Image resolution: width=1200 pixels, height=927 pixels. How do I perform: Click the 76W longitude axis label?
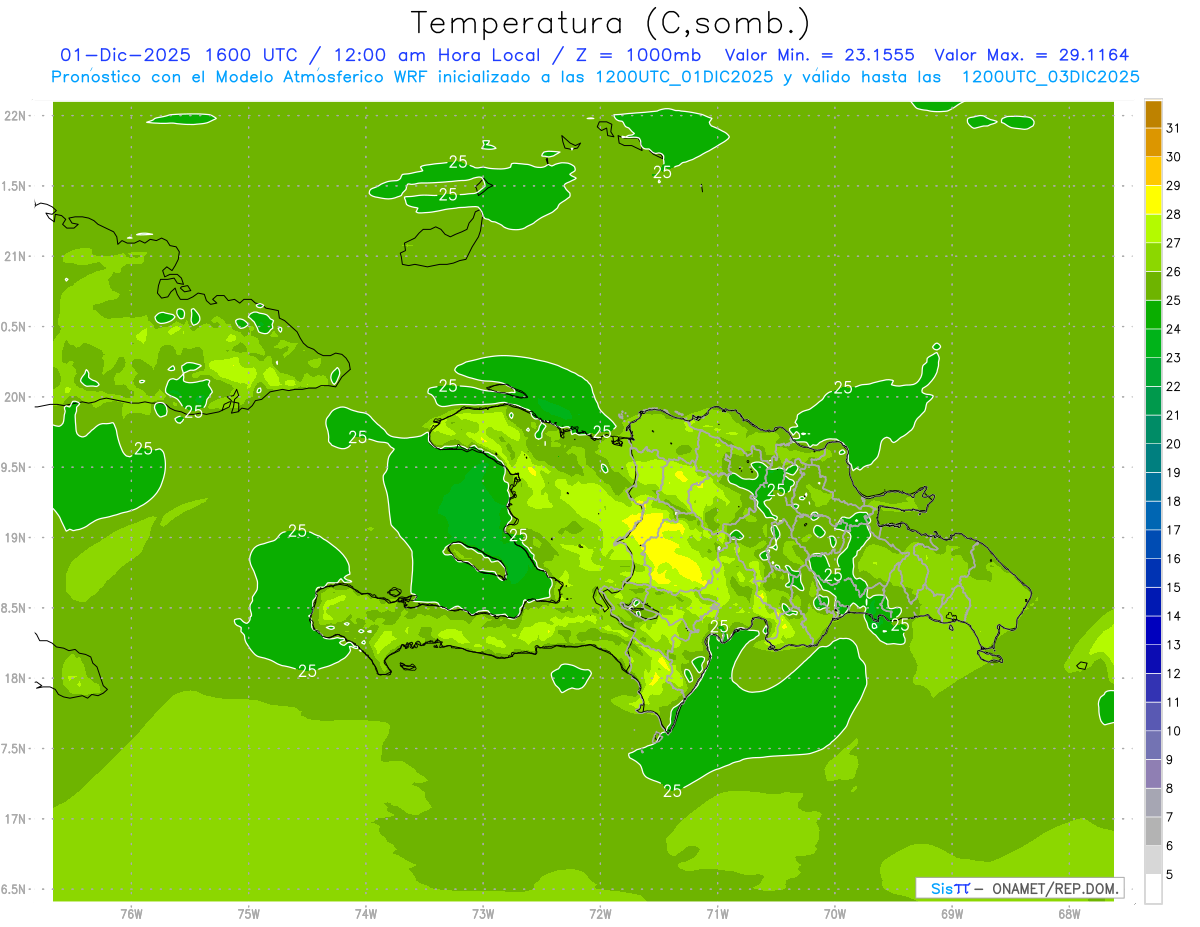pos(131,914)
